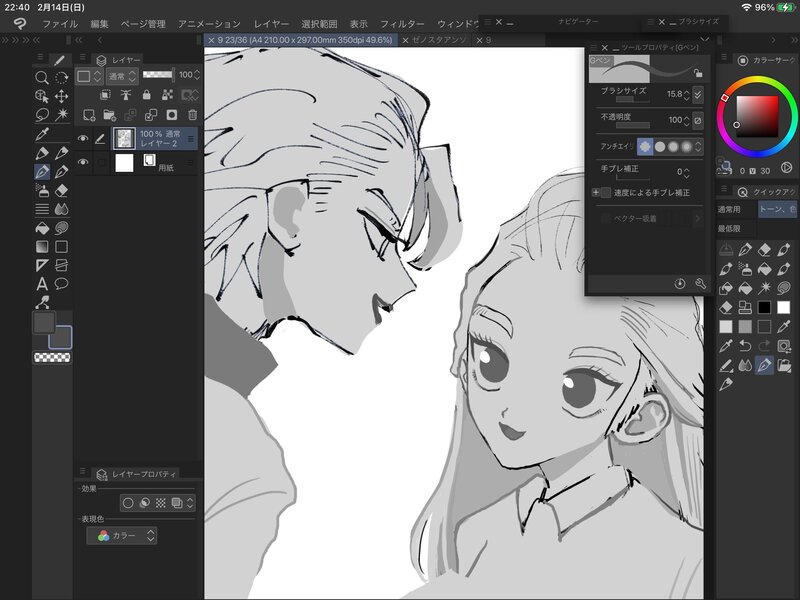Toggle lock transparent pixels icon

pos(167,95)
